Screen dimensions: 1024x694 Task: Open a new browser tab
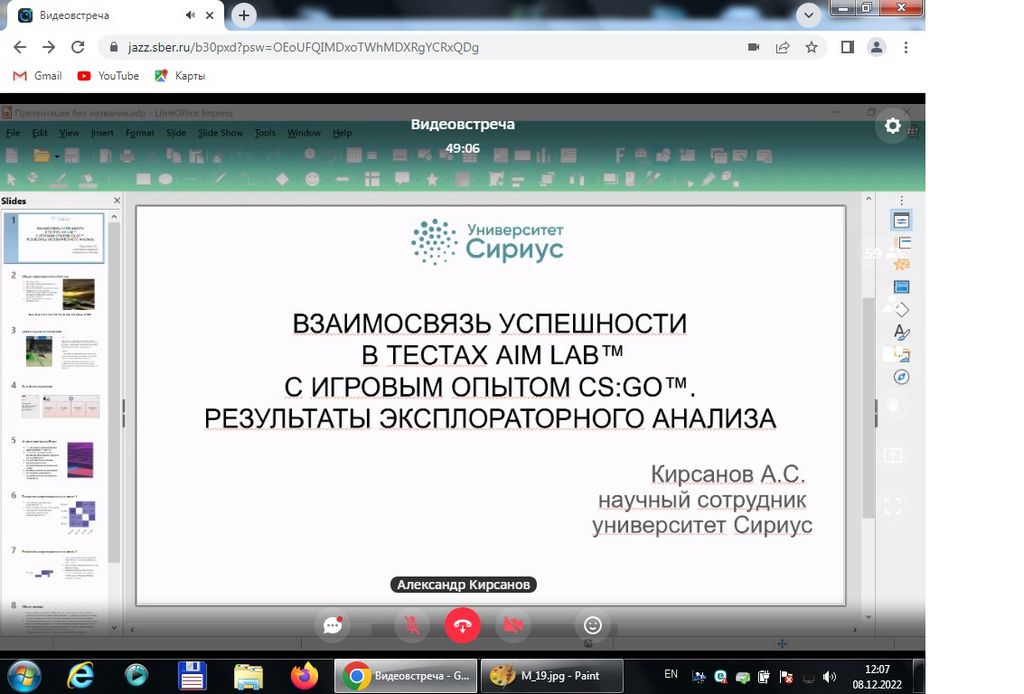point(244,15)
